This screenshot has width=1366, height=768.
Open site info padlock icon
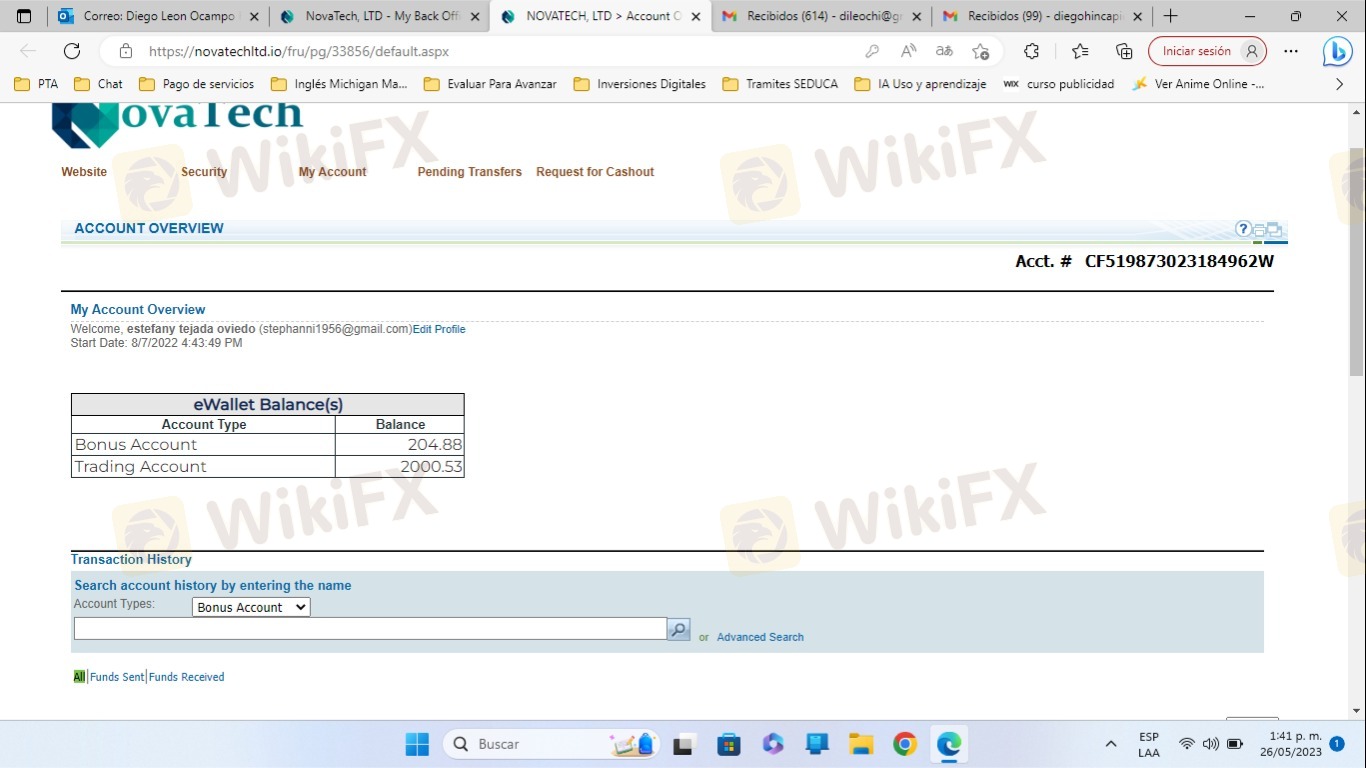tap(125, 51)
